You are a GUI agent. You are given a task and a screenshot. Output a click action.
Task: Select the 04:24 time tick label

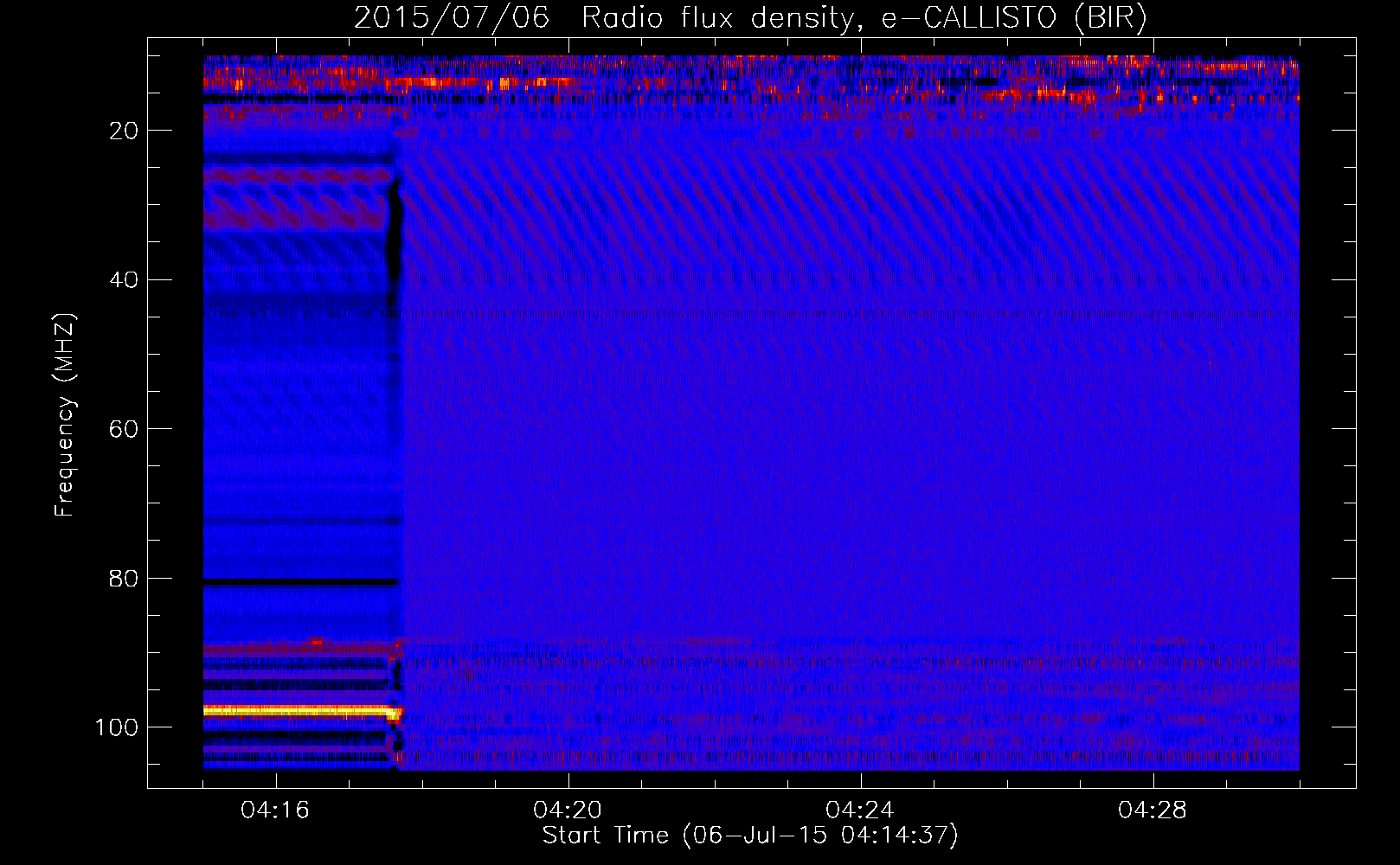(x=860, y=811)
